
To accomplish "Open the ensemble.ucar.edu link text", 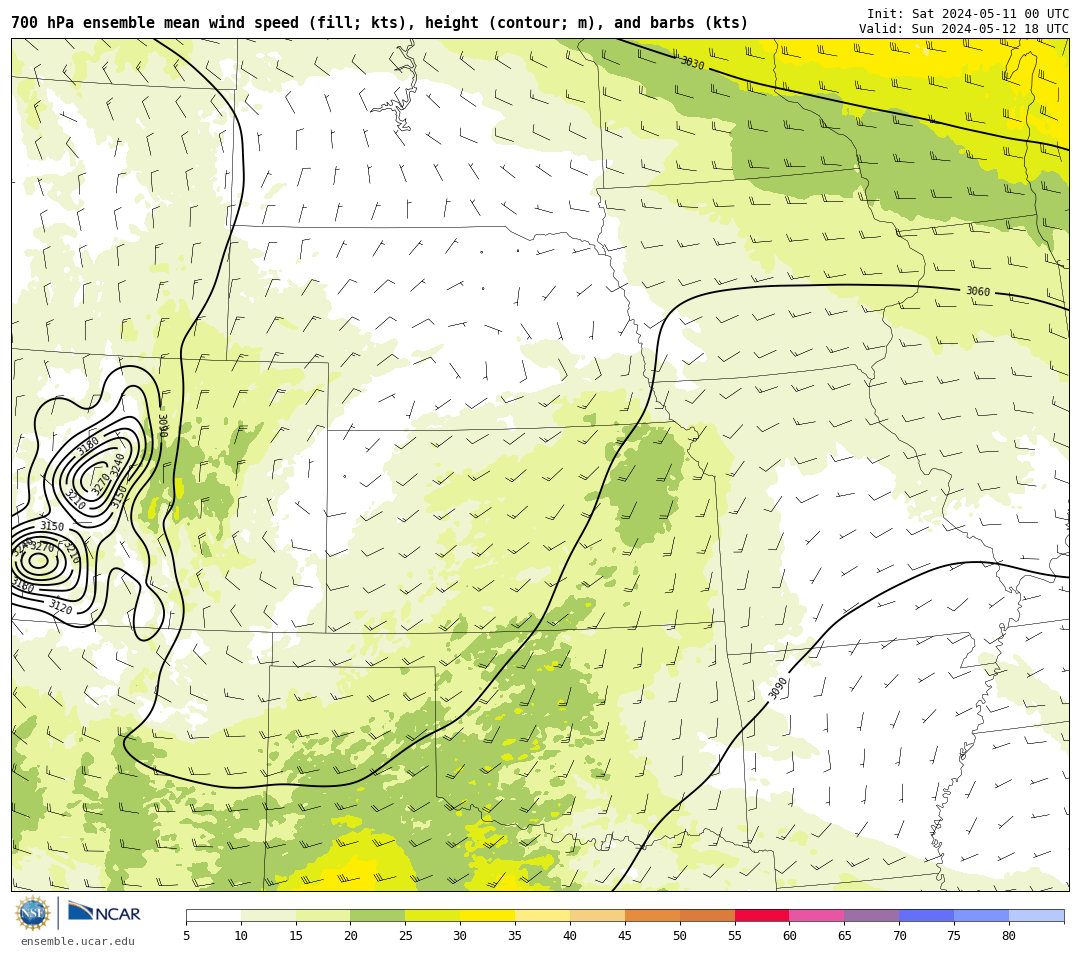I will (x=78, y=941).
